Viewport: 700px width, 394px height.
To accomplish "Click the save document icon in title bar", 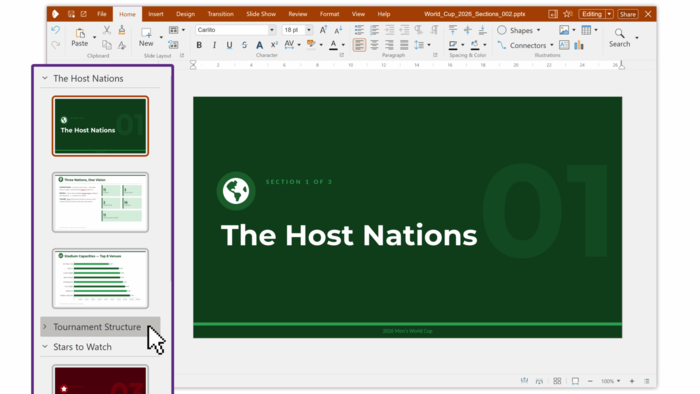I will point(71,14).
